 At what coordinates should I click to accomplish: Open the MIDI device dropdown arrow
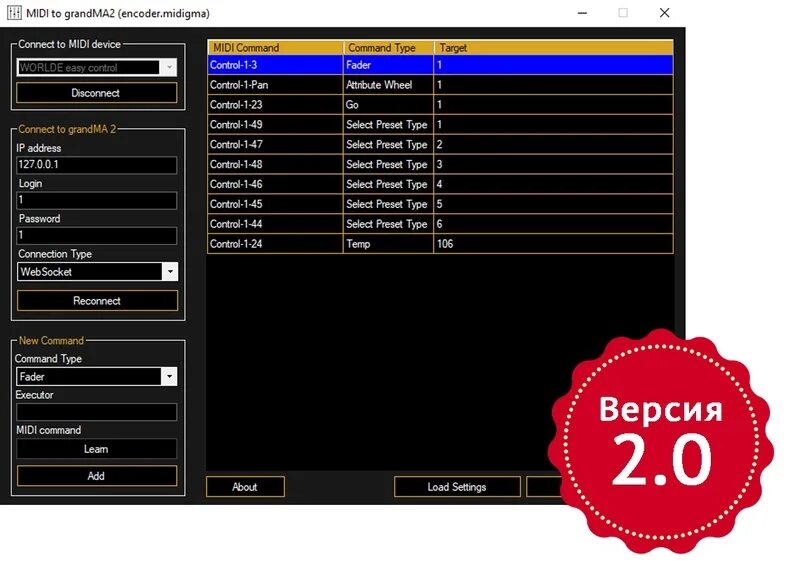169,67
